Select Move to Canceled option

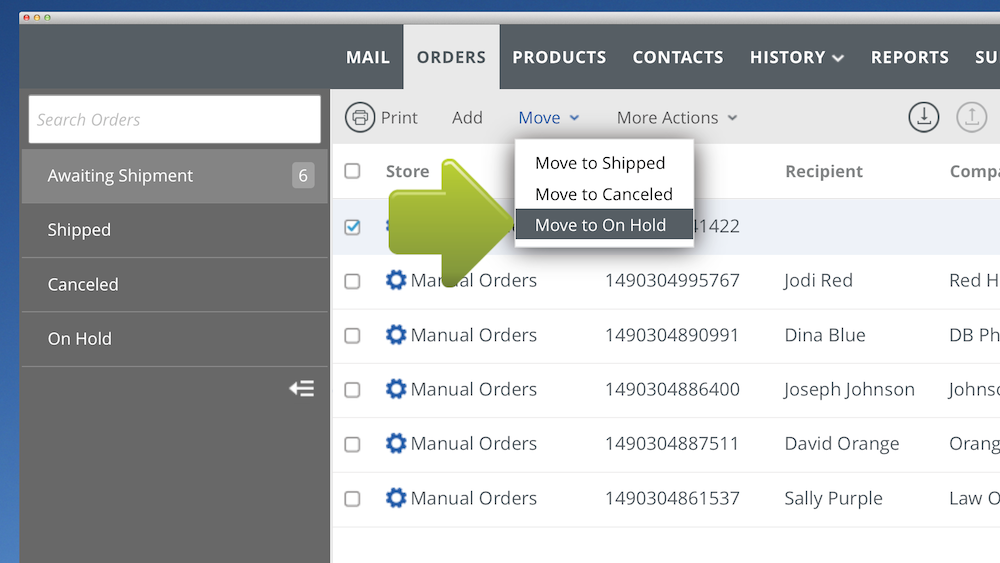point(604,194)
